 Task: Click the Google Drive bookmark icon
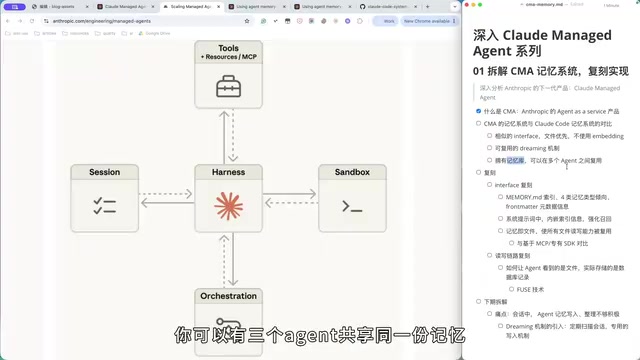tap(141, 33)
